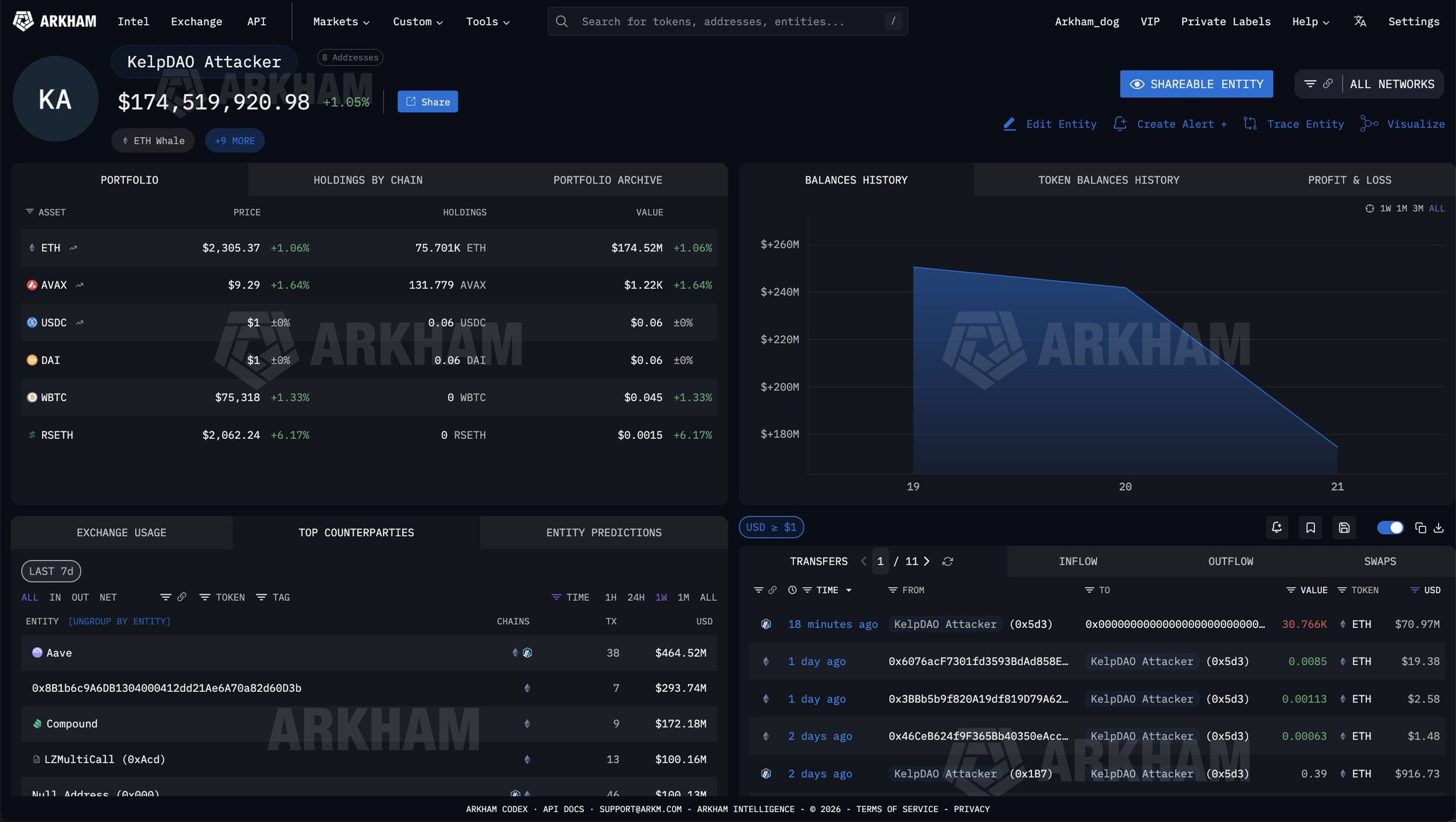Refresh transfers using the circular arrow icon
The width and height of the screenshot is (1456, 822).
[948, 561]
